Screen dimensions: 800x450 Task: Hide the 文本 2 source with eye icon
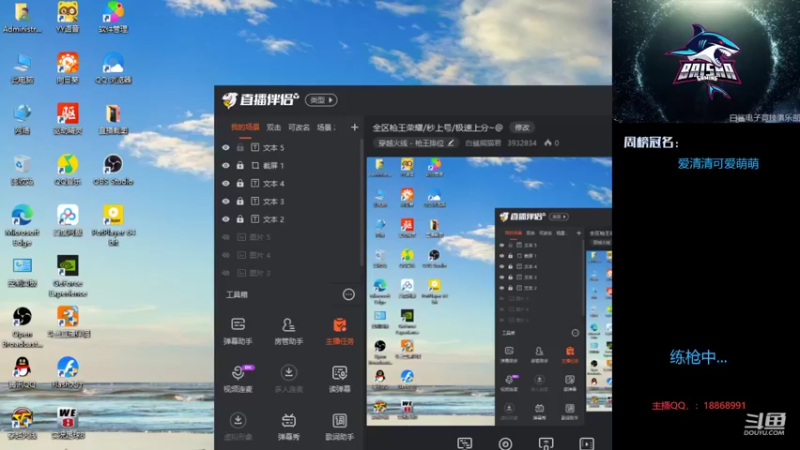[226, 219]
